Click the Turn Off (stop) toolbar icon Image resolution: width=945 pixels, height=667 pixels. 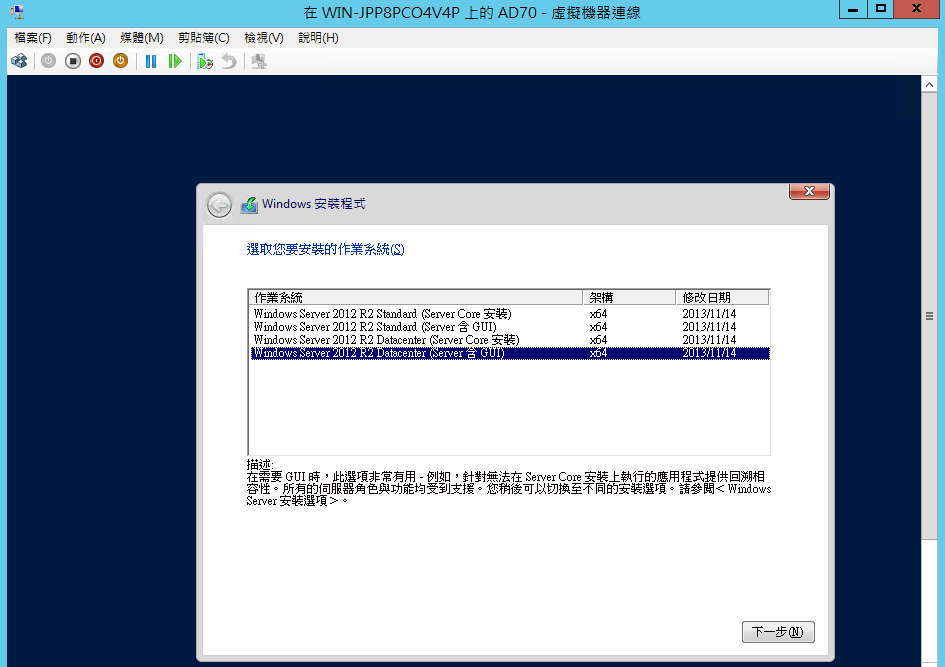73,61
